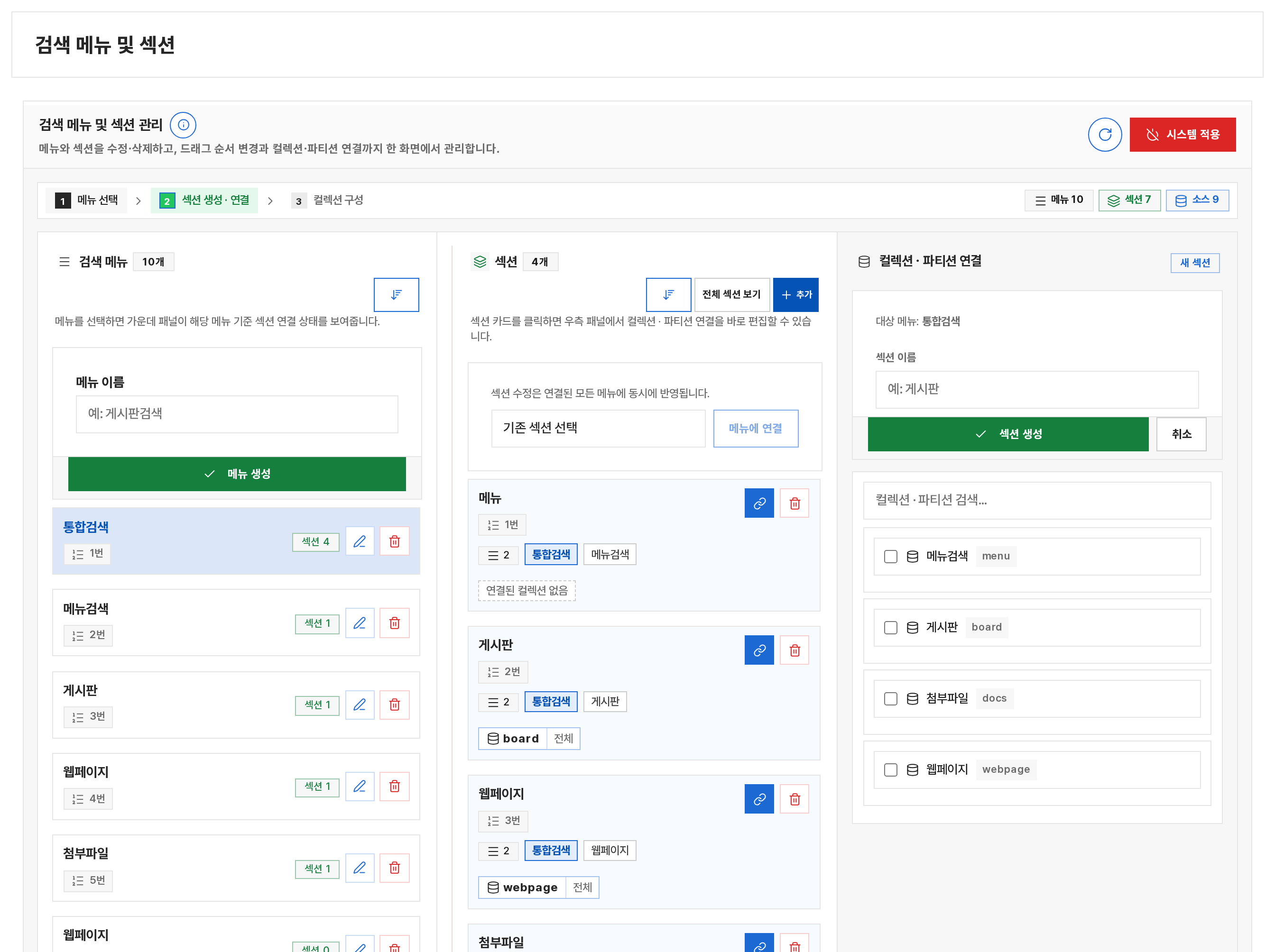Image resolution: width=1275 pixels, height=952 pixels.
Task: Click the sort icon in 섹션 panel
Action: tap(668, 294)
